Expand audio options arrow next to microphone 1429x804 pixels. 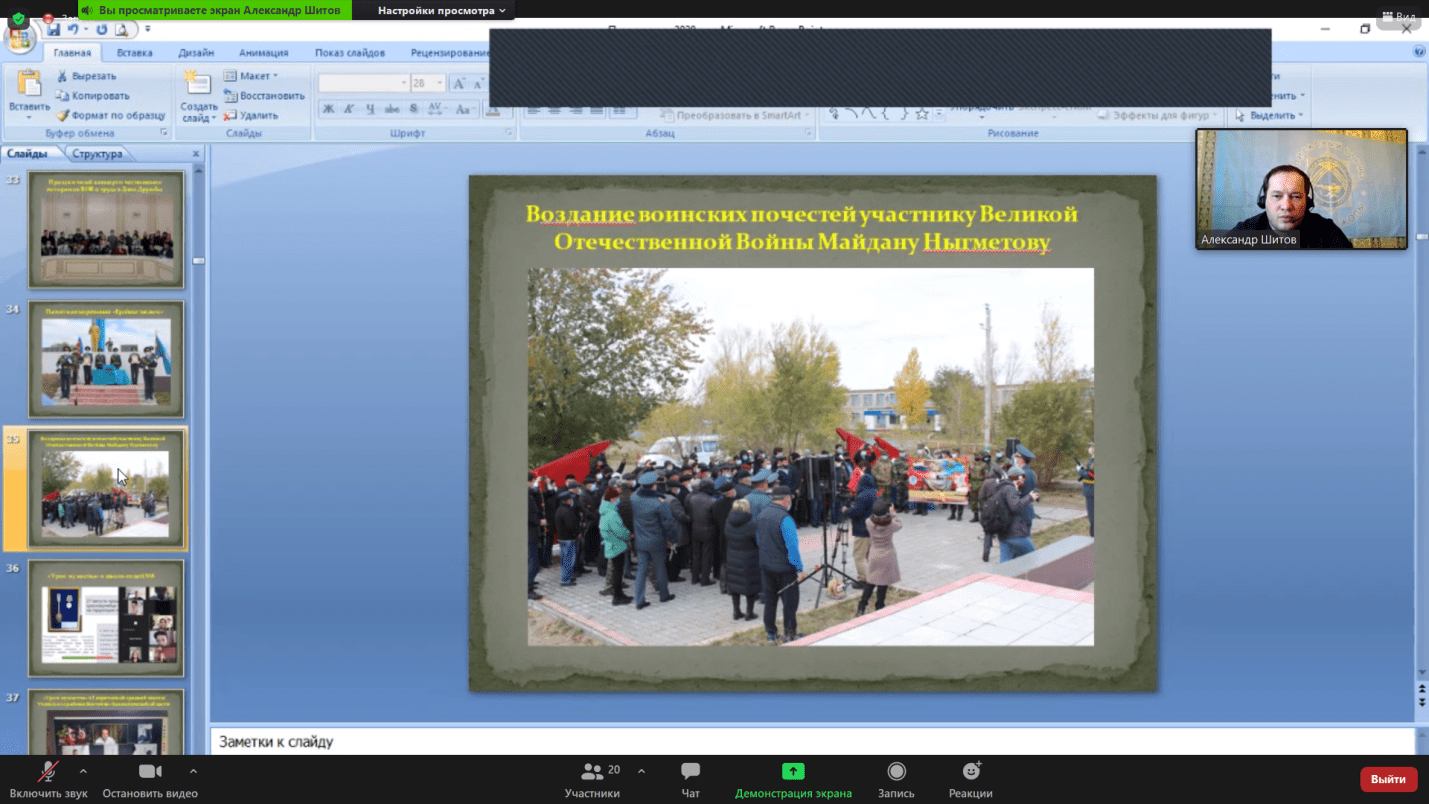(x=83, y=771)
